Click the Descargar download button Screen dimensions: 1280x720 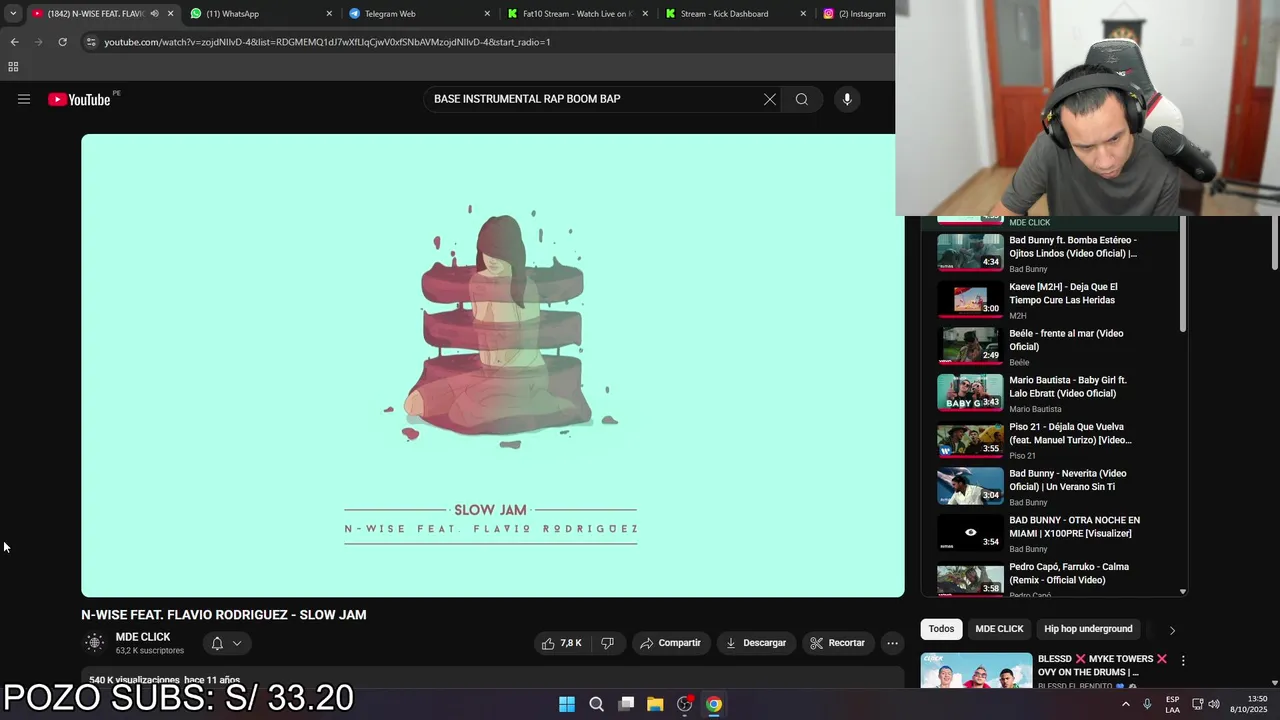pyautogui.click(x=756, y=643)
